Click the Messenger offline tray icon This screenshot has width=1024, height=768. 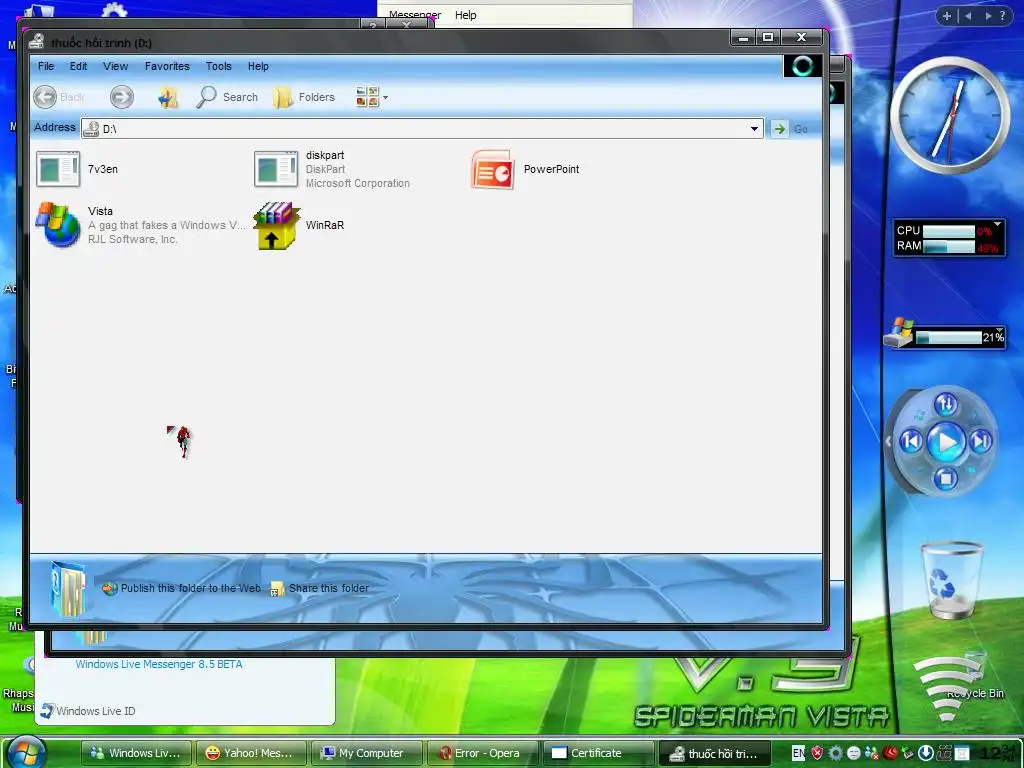tap(871, 753)
